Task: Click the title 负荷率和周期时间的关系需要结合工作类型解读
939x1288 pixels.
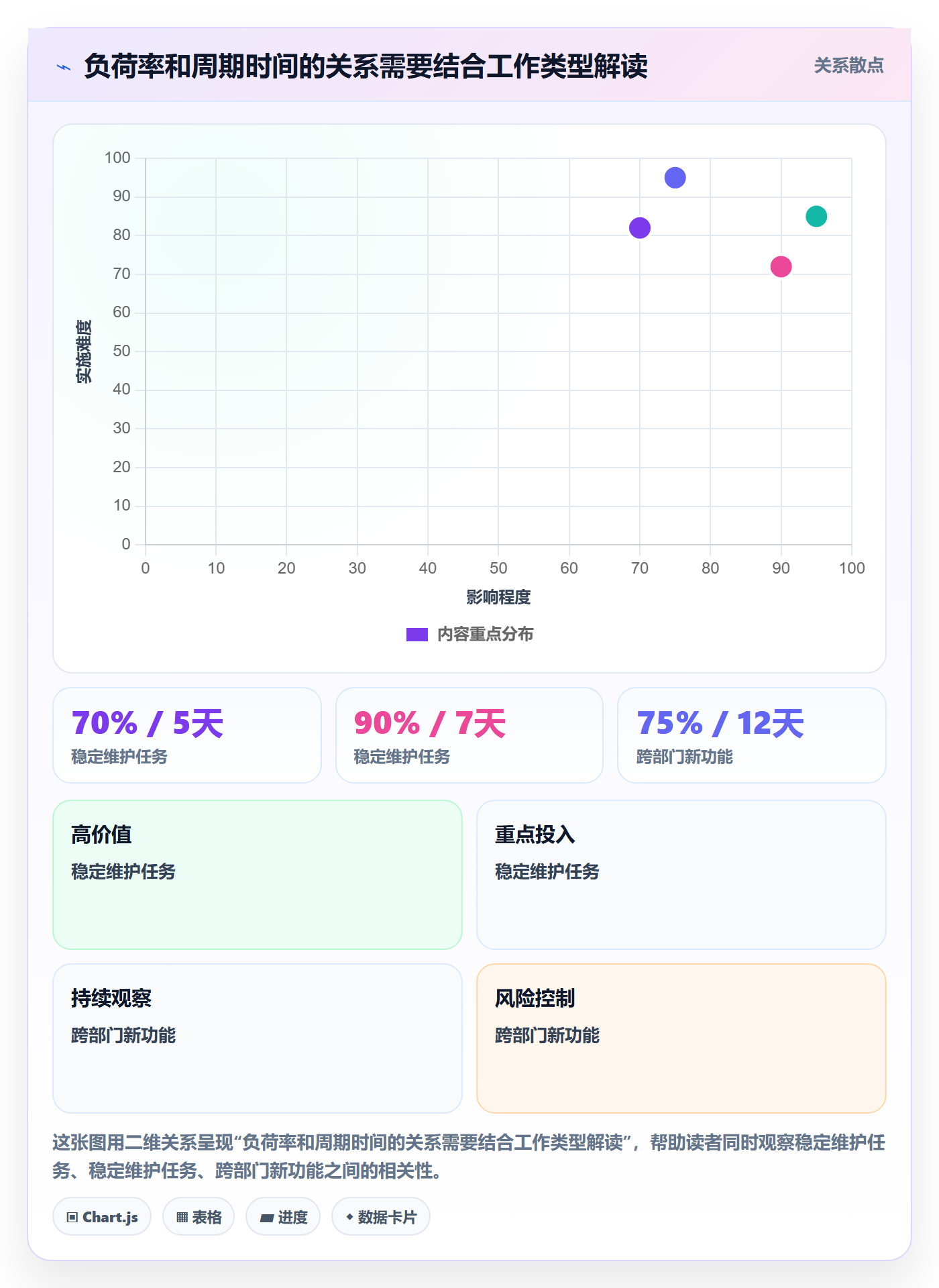Action: (366, 66)
